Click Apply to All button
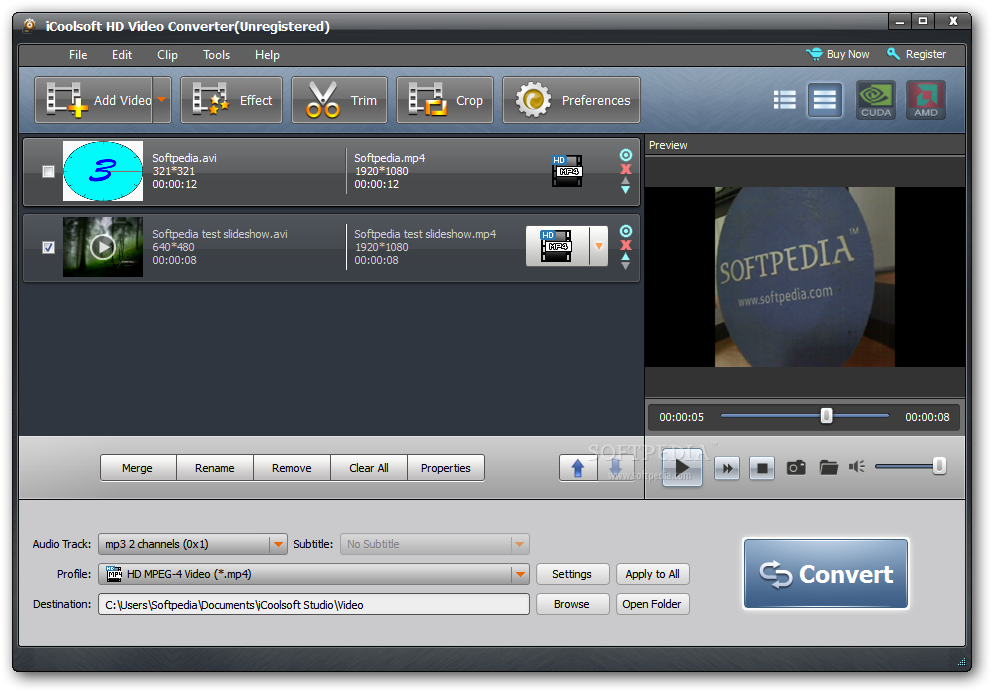Screen dimensions: 992x692 coord(652,574)
